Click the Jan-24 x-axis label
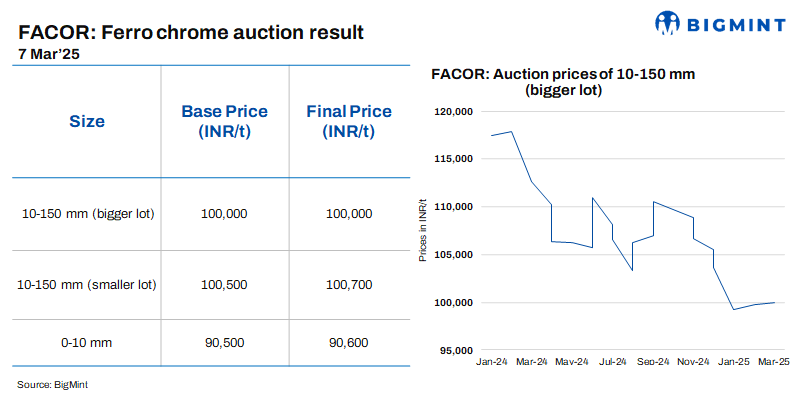The height and width of the screenshot is (401, 804). pyautogui.click(x=492, y=361)
